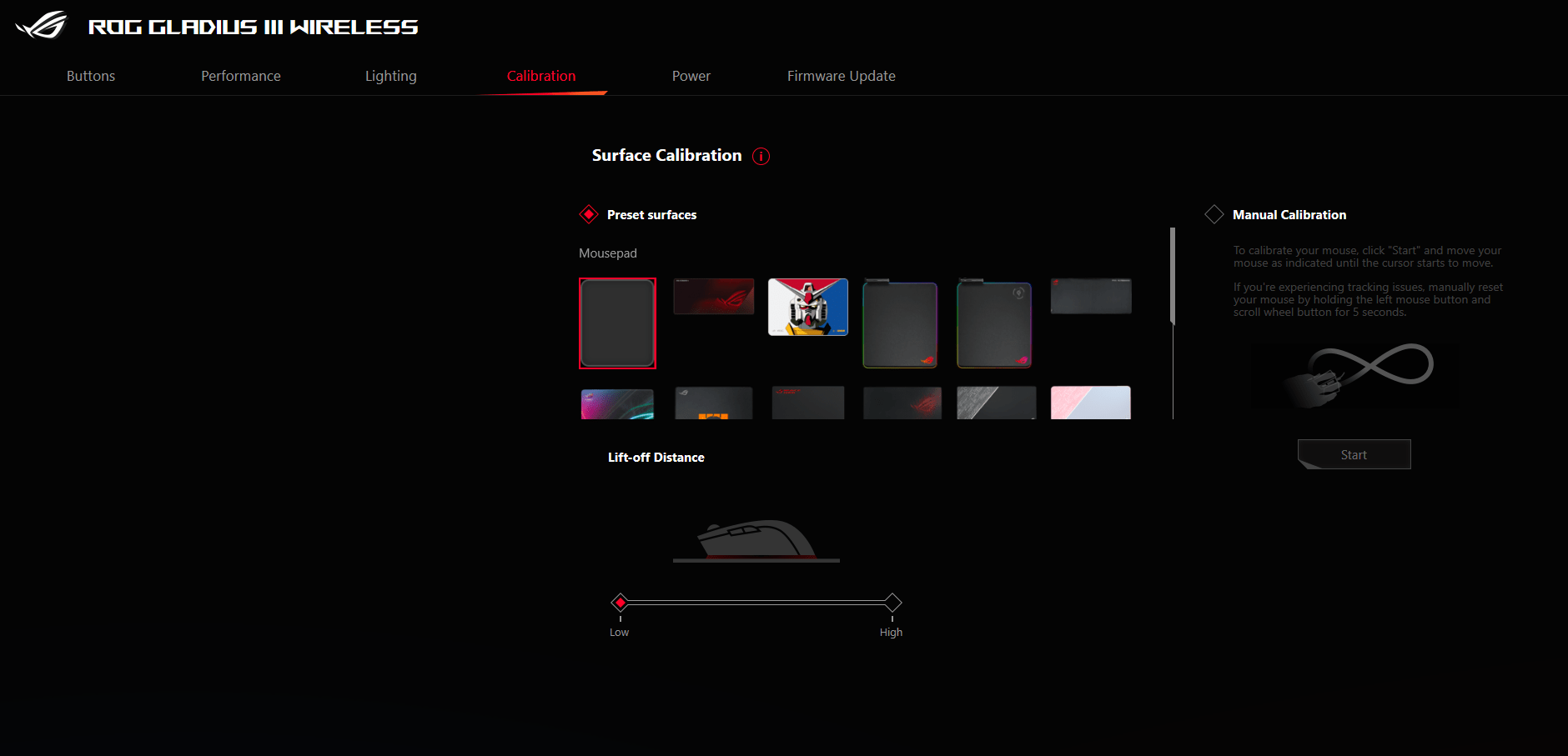
Task: Select the mousepad with the orange logo
Action: [713, 403]
